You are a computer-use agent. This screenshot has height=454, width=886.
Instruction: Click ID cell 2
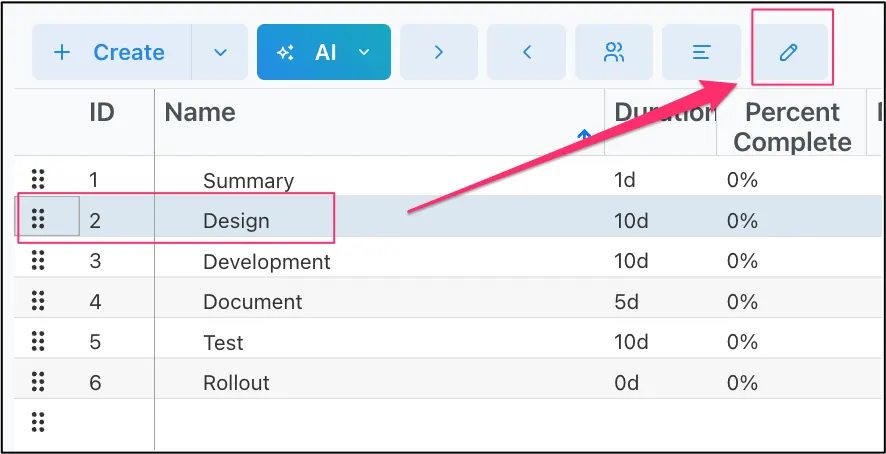click(x=95, y=220)
